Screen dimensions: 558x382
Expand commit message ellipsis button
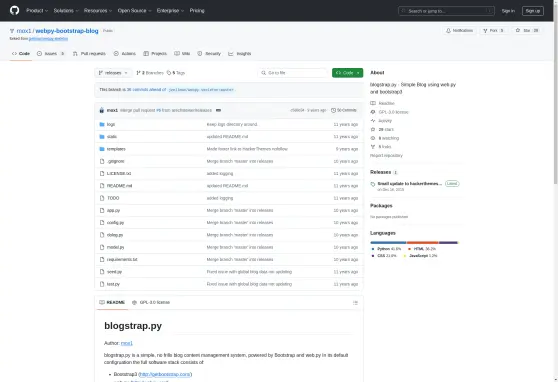coord(219,110)
